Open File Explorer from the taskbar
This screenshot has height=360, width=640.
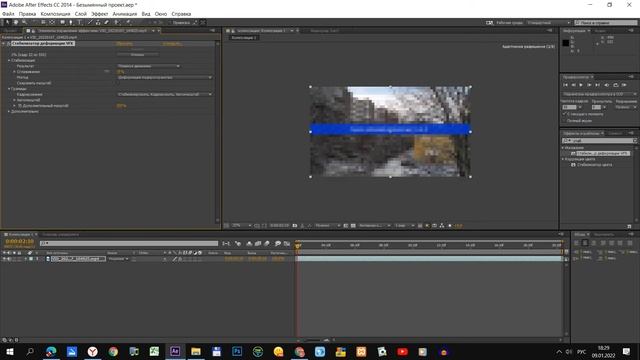click(196, 351)
